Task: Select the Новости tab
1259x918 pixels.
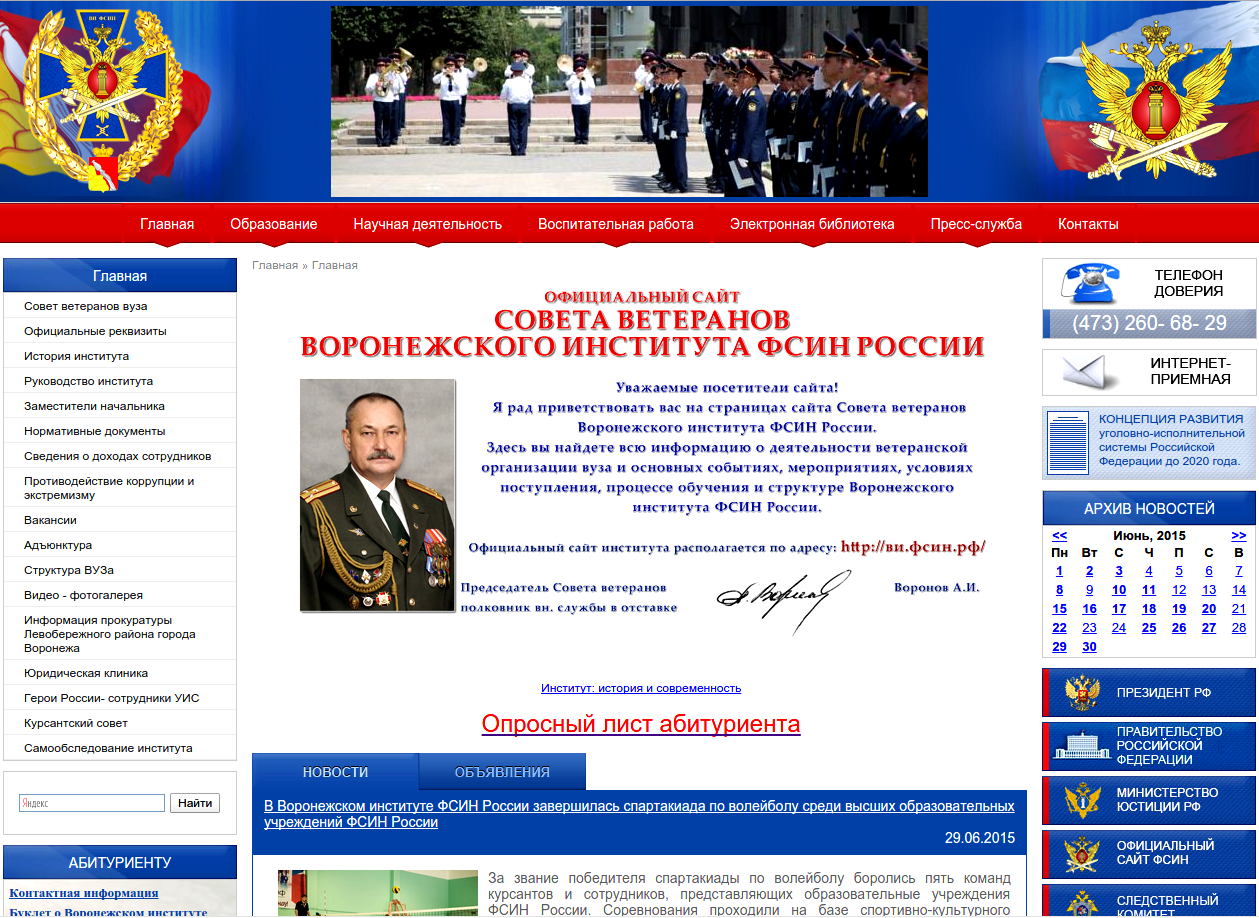Action: (335, 772)
